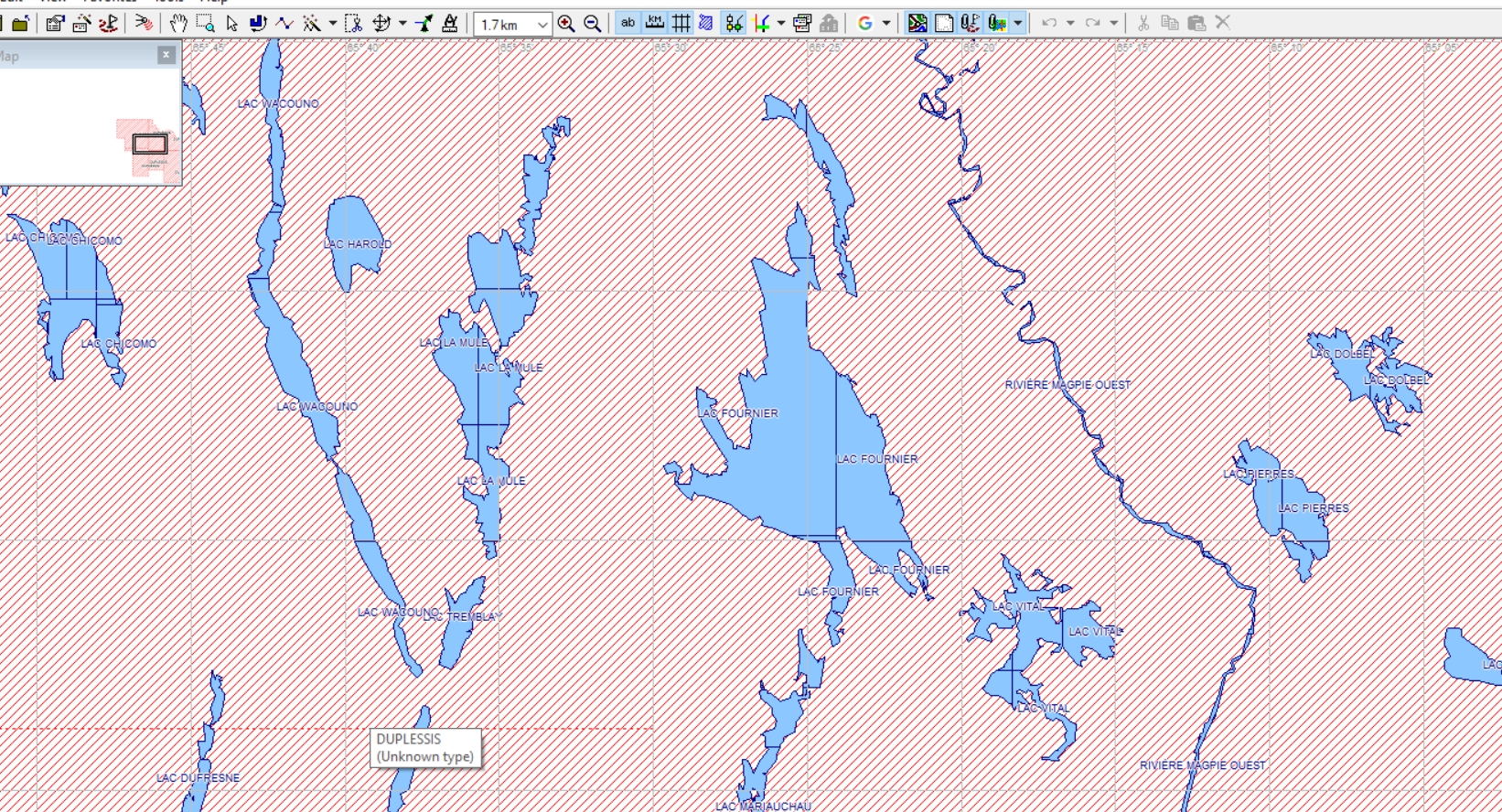
Task: Click the open folder icon
Action: click(x=20, y=24)
